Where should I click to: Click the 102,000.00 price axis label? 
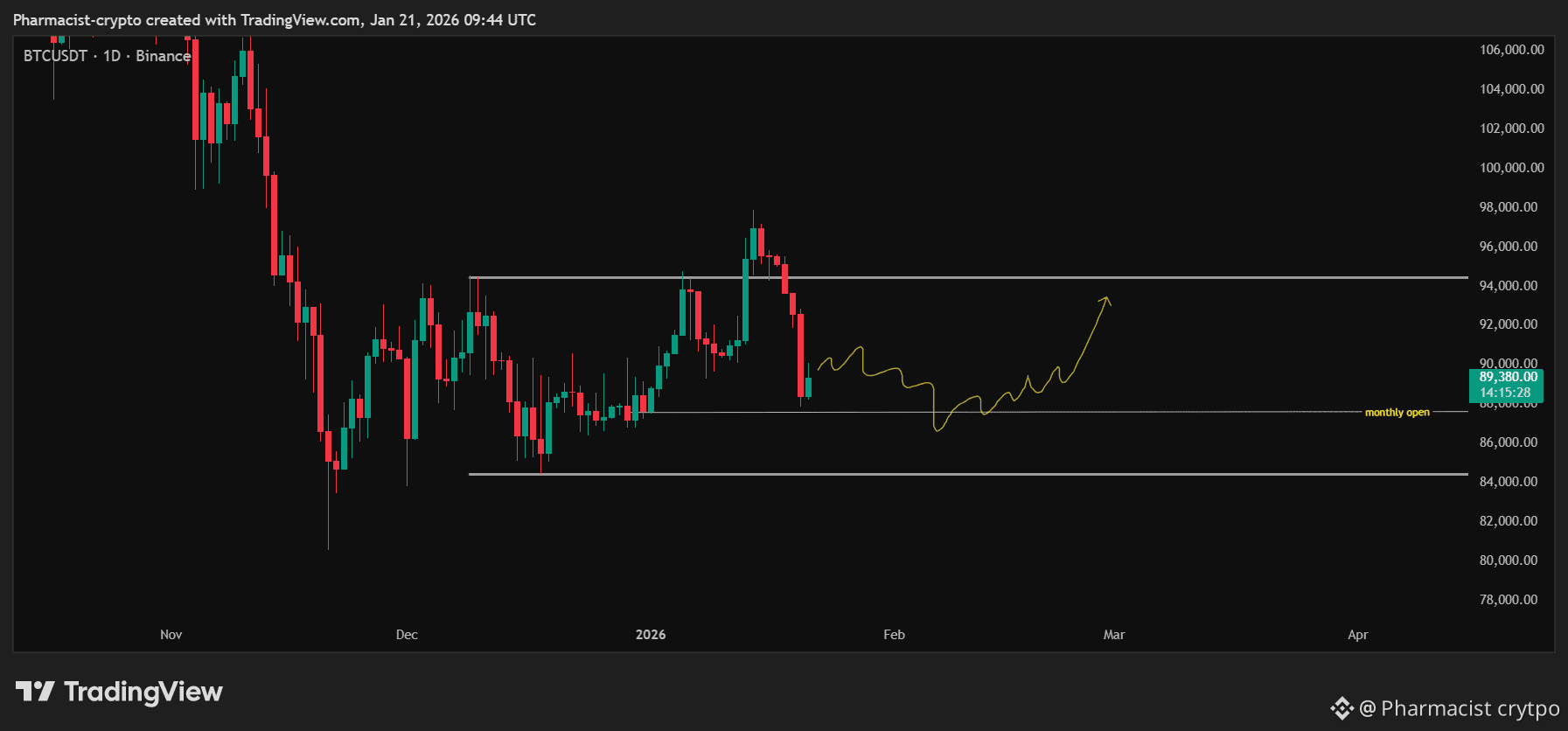click(x=1511, y=129)
